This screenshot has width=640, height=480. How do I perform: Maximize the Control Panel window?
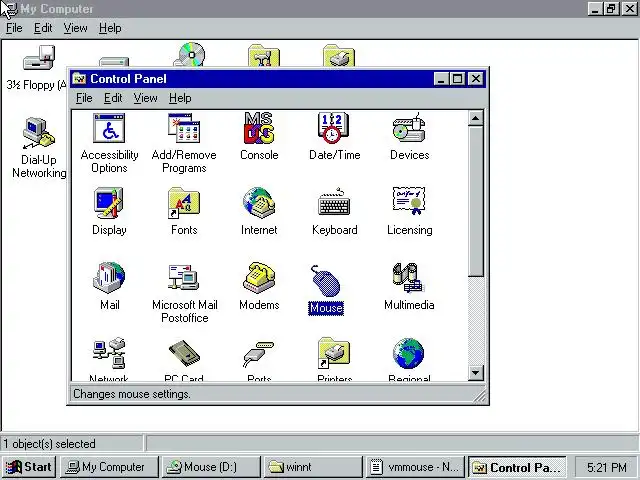[x=457, y=79]
